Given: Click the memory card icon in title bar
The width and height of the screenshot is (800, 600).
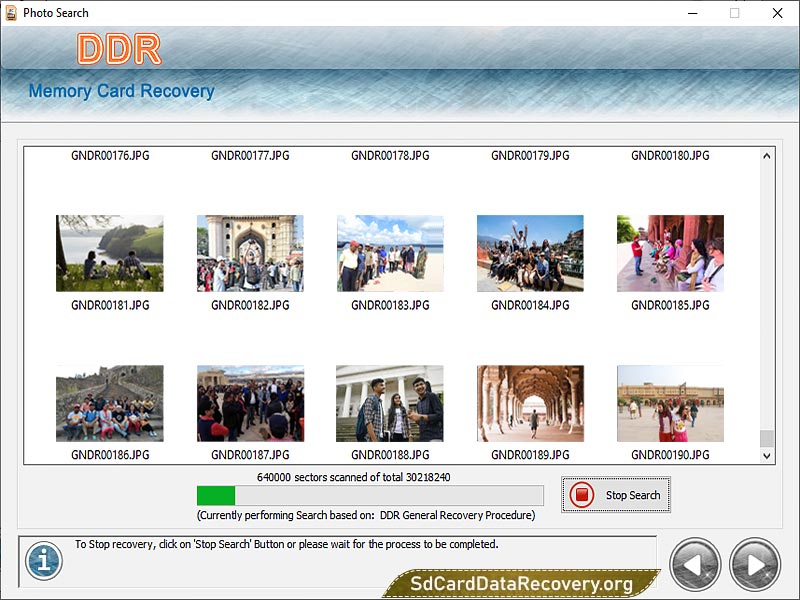Looking at the screenshot, I should click(12, 13).
